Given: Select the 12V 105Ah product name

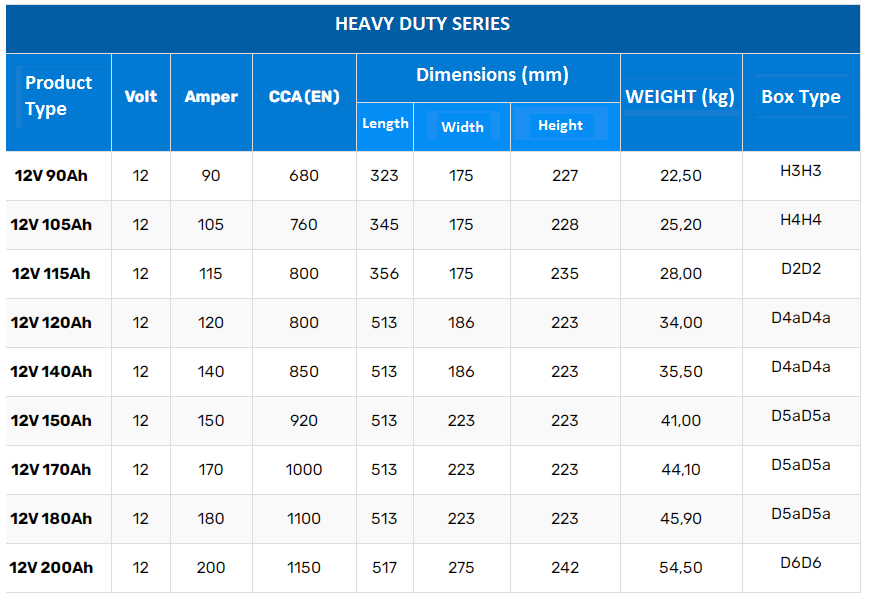Looking at the screenshot, I should pyautogui.click(x=51, y=225).
